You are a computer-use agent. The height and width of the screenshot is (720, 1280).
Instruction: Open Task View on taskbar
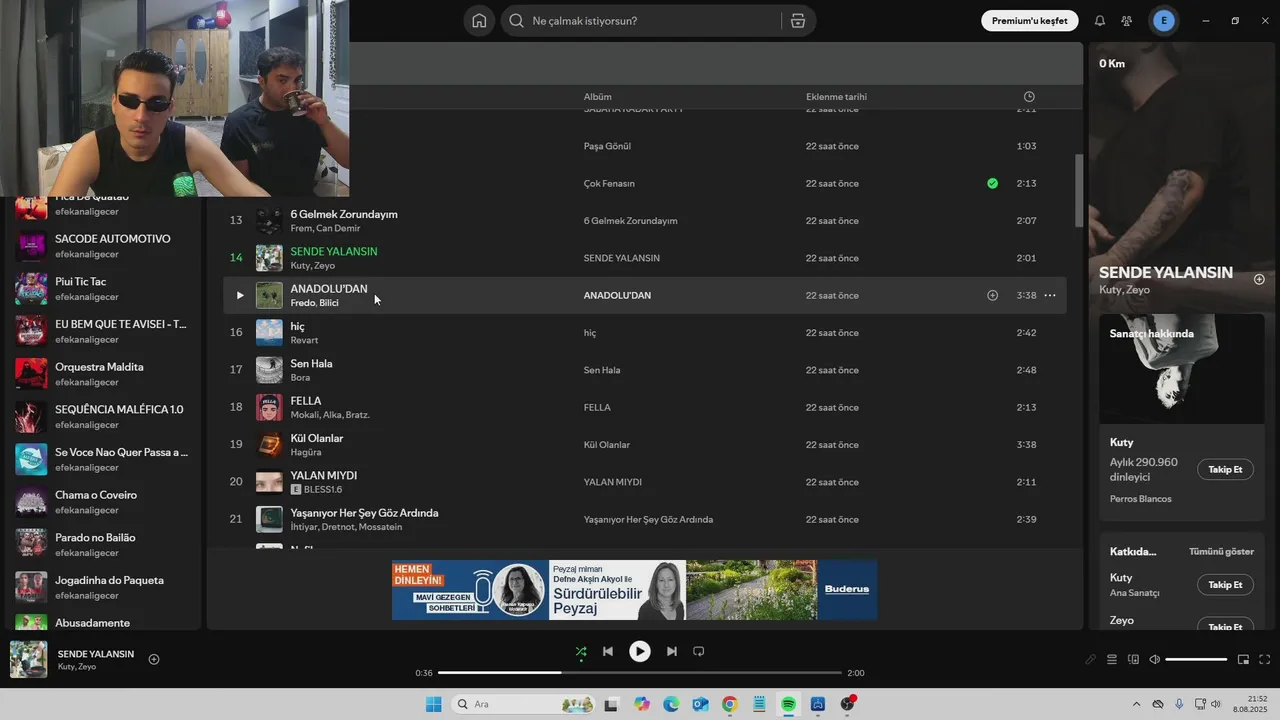(x=612, y=704)
